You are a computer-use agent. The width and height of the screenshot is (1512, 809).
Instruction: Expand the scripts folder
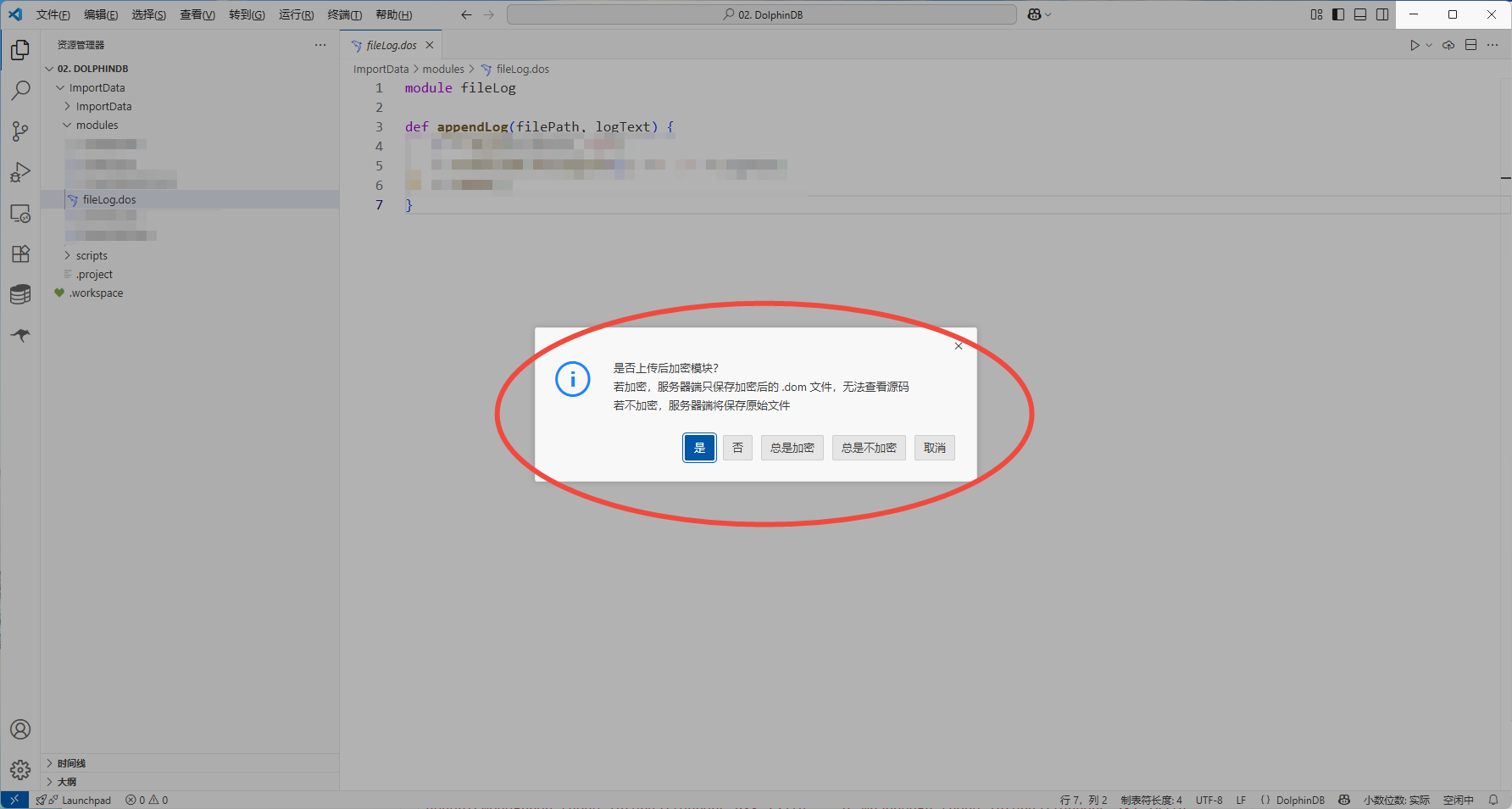92,255
